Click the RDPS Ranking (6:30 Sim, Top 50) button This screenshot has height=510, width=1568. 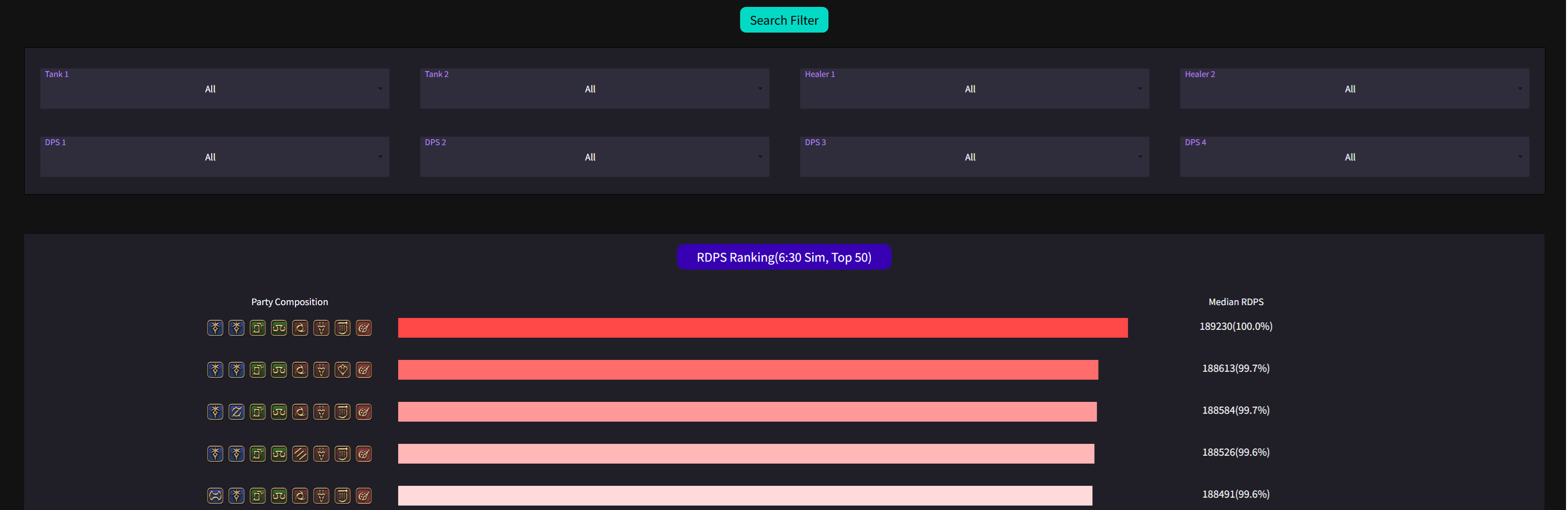(784, 257)
